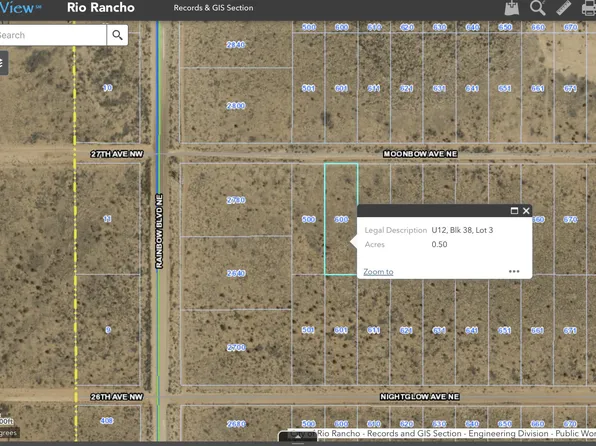Click parcel label 2680
Screen dimensions: 596x446
pyautogui.click(x=236, y=424)
